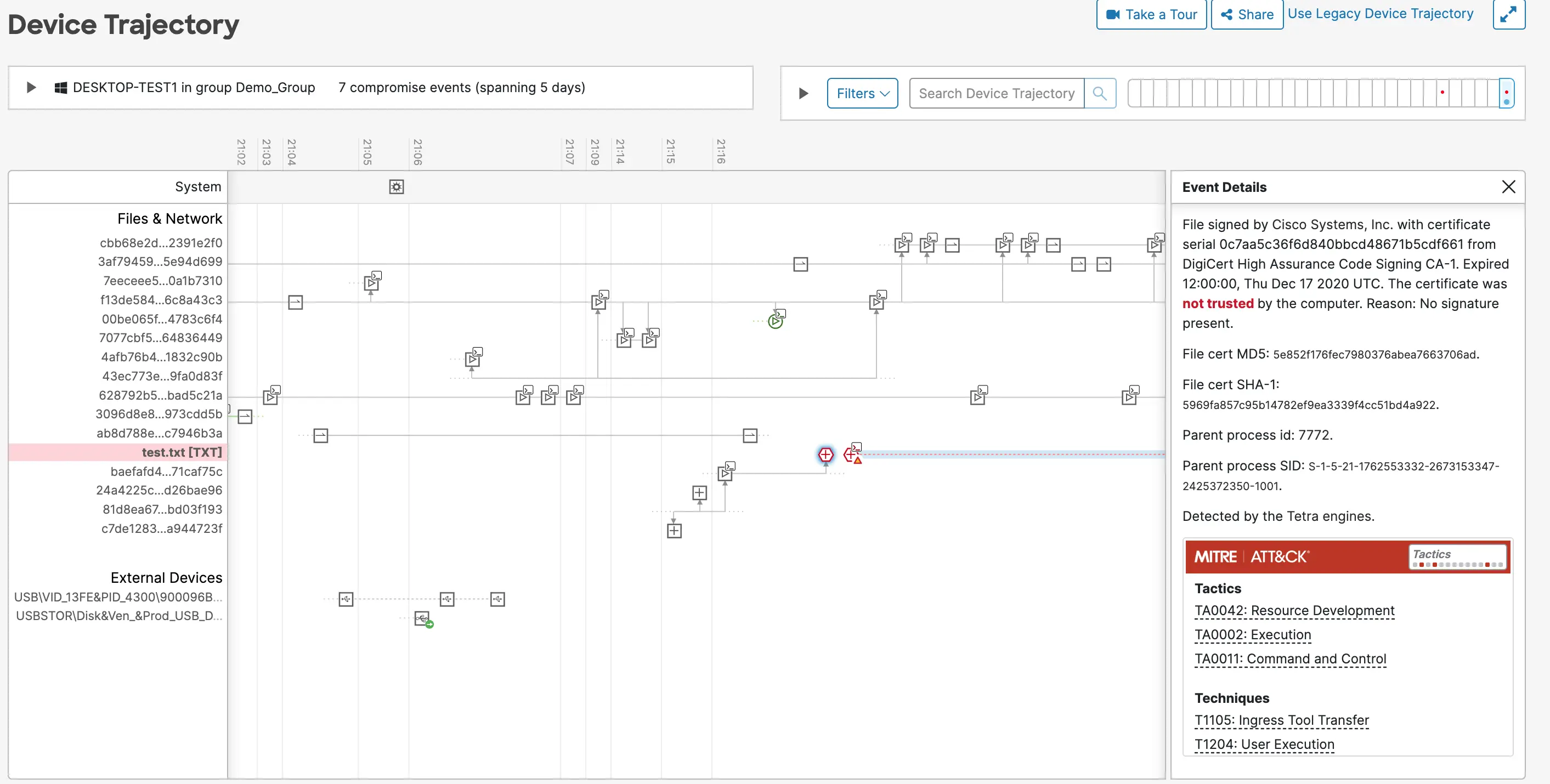This screenshot has height=784, width=1550.
Task: Click the search magnifier icon
Action: pyautogui.click(x=1099, y=94)
